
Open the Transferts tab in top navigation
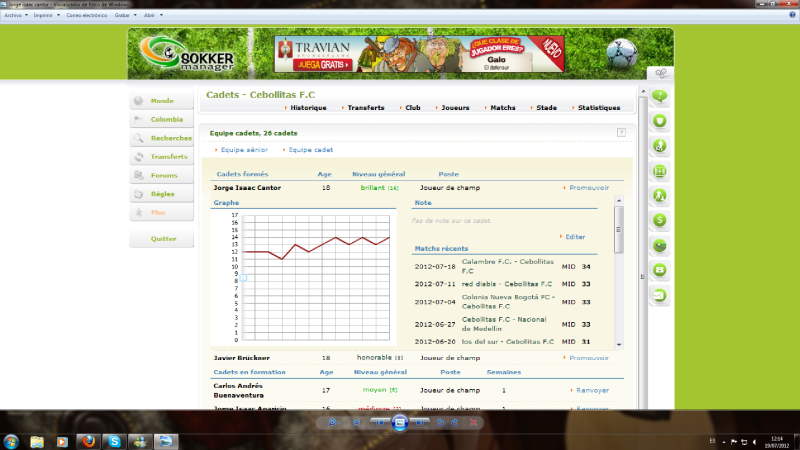click(x=366, y=107)
